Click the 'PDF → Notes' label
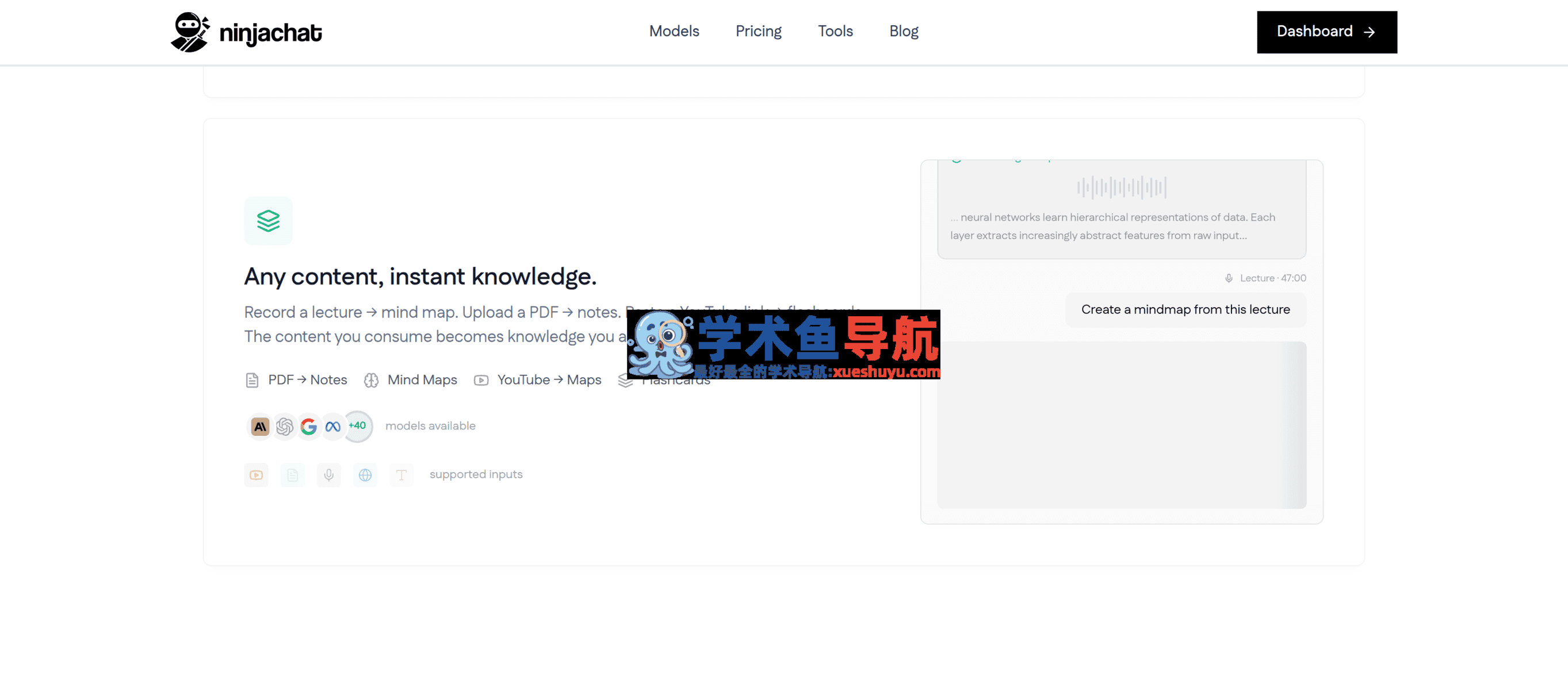Screen dimensions: 1568x690 coord(307,379)
